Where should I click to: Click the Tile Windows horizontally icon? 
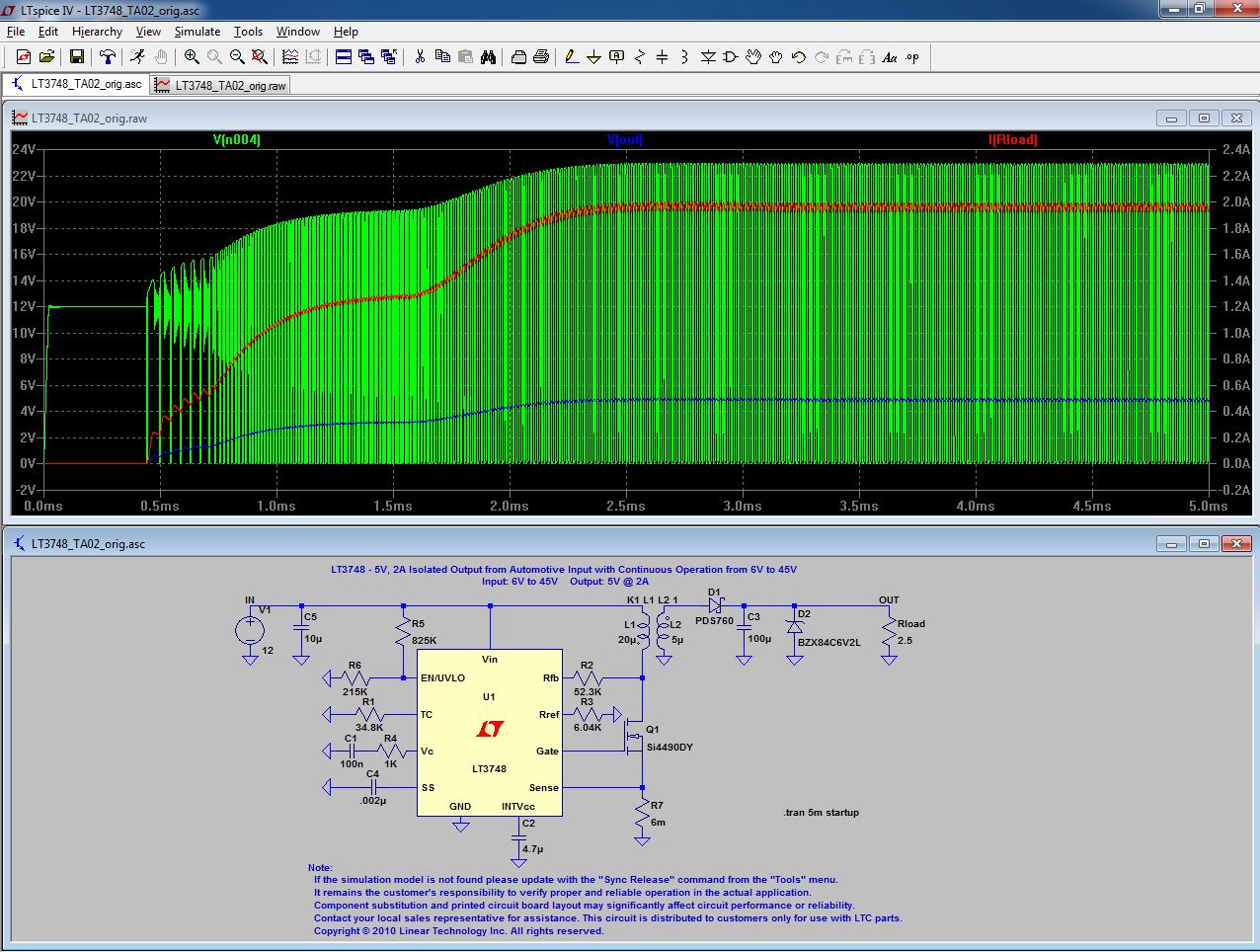tap(344, 57)
